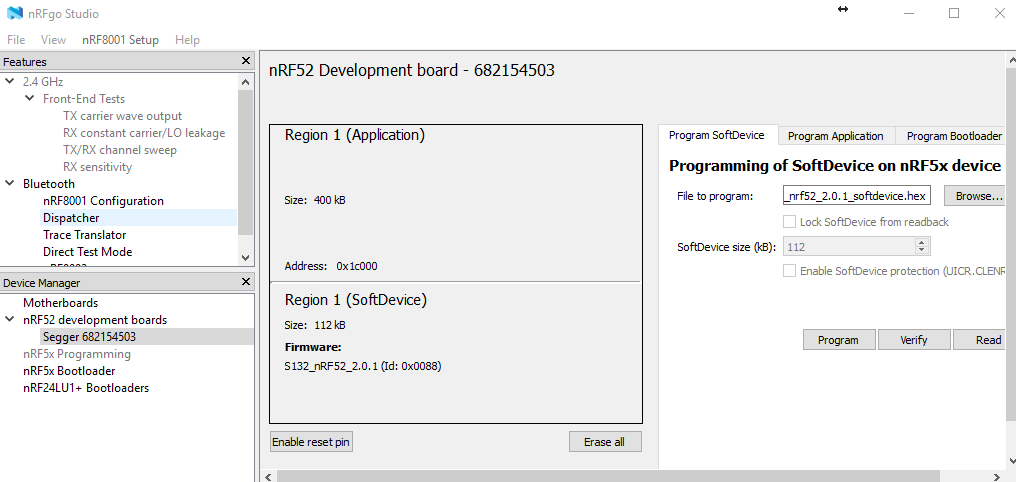Click Features panel scroll down arrow
The height and width of the screenshot is (482, 1016).
click(246, 257)
